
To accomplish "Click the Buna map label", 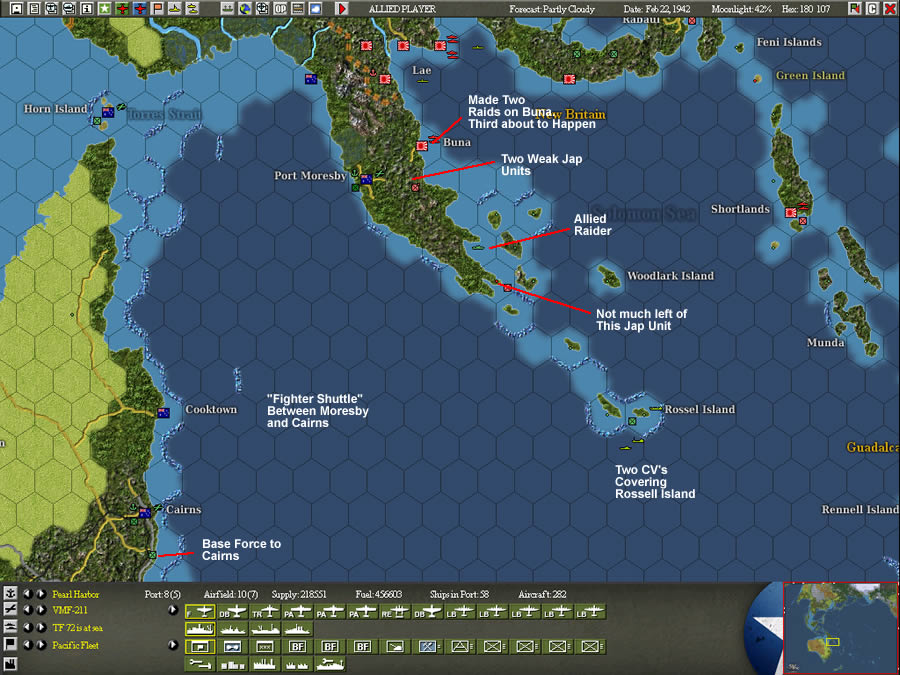I will coord(457,142).
